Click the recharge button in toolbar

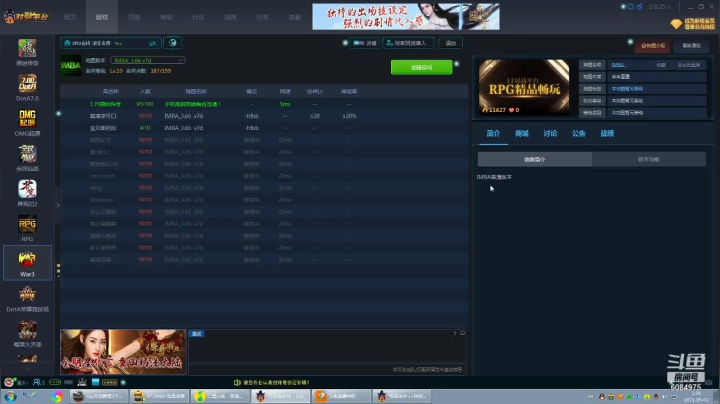365,43
